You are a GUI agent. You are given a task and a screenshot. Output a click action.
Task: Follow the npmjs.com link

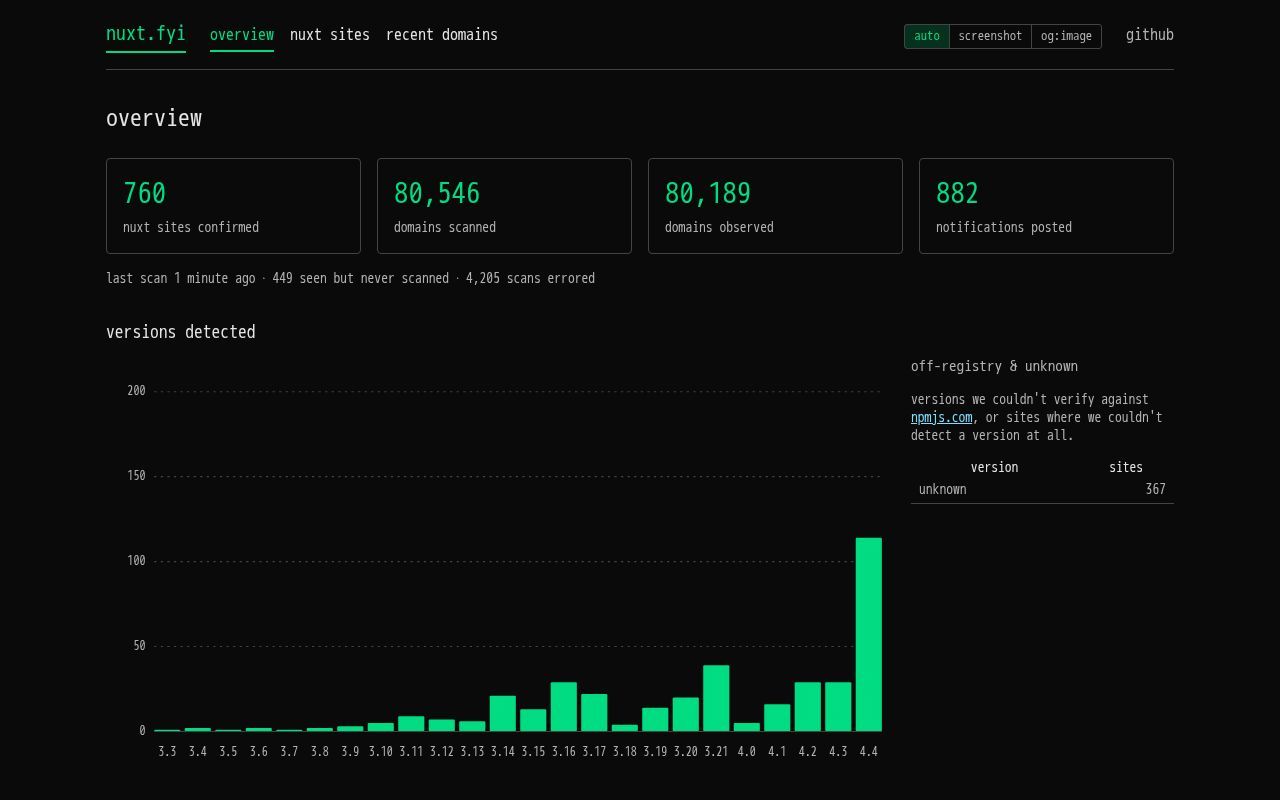click(x=941, y=417)
